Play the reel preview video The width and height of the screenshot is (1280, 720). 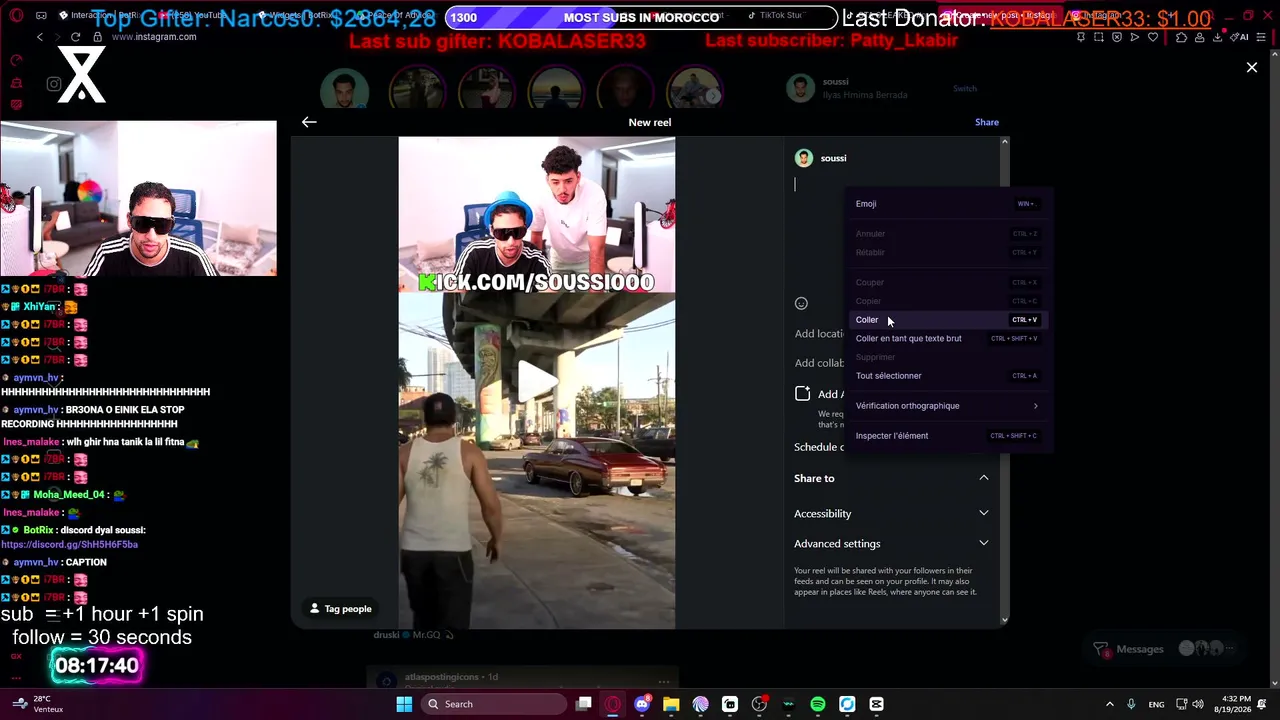coord(537,379)
